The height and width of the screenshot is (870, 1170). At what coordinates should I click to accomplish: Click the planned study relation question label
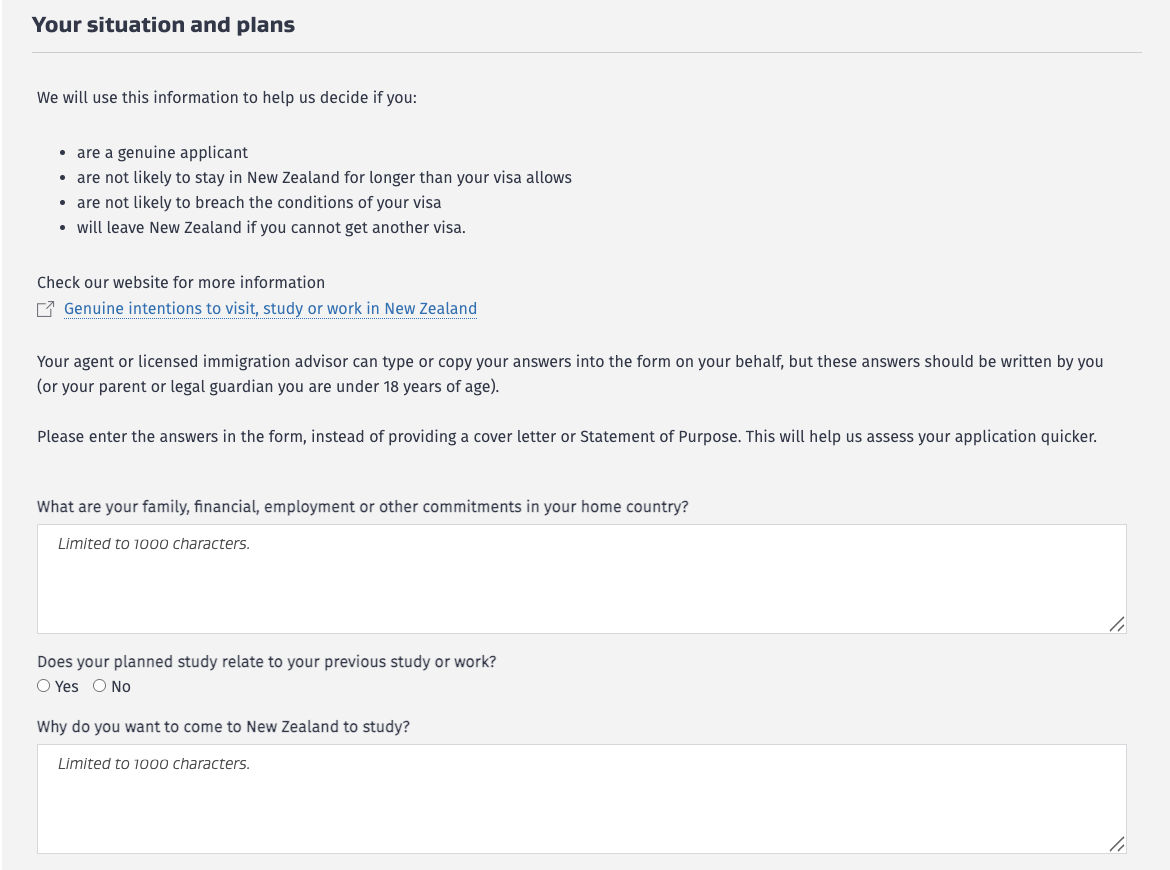(266, 662)
